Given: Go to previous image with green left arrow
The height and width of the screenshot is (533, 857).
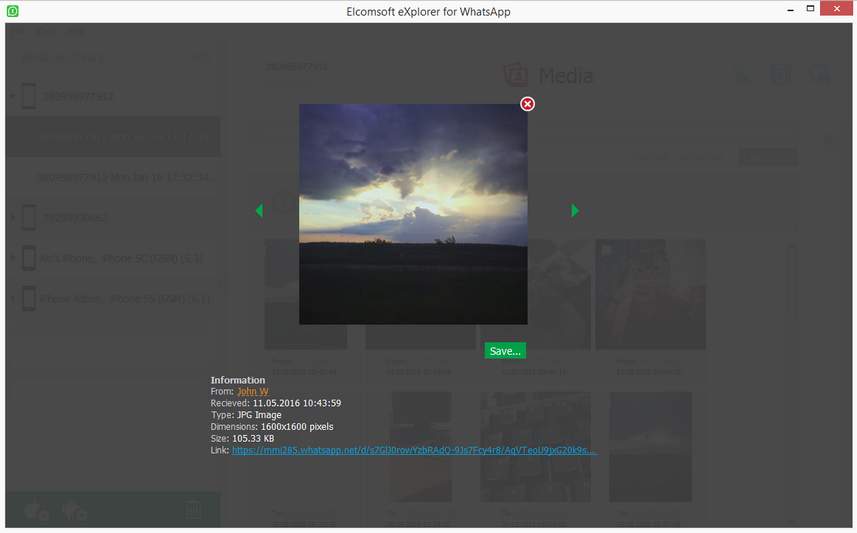Looking at the screenshot, I should tap(259, 210).
